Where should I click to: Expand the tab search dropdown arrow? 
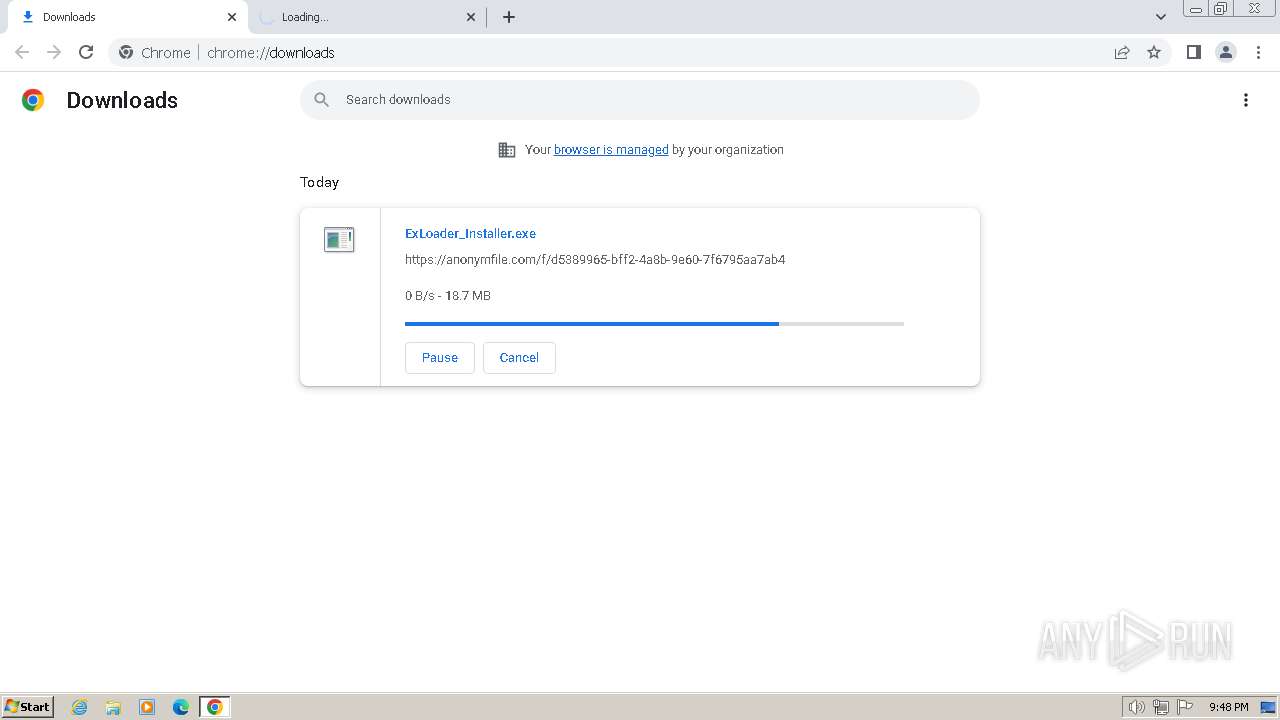pyautogui.click(x=1161, y=17)
